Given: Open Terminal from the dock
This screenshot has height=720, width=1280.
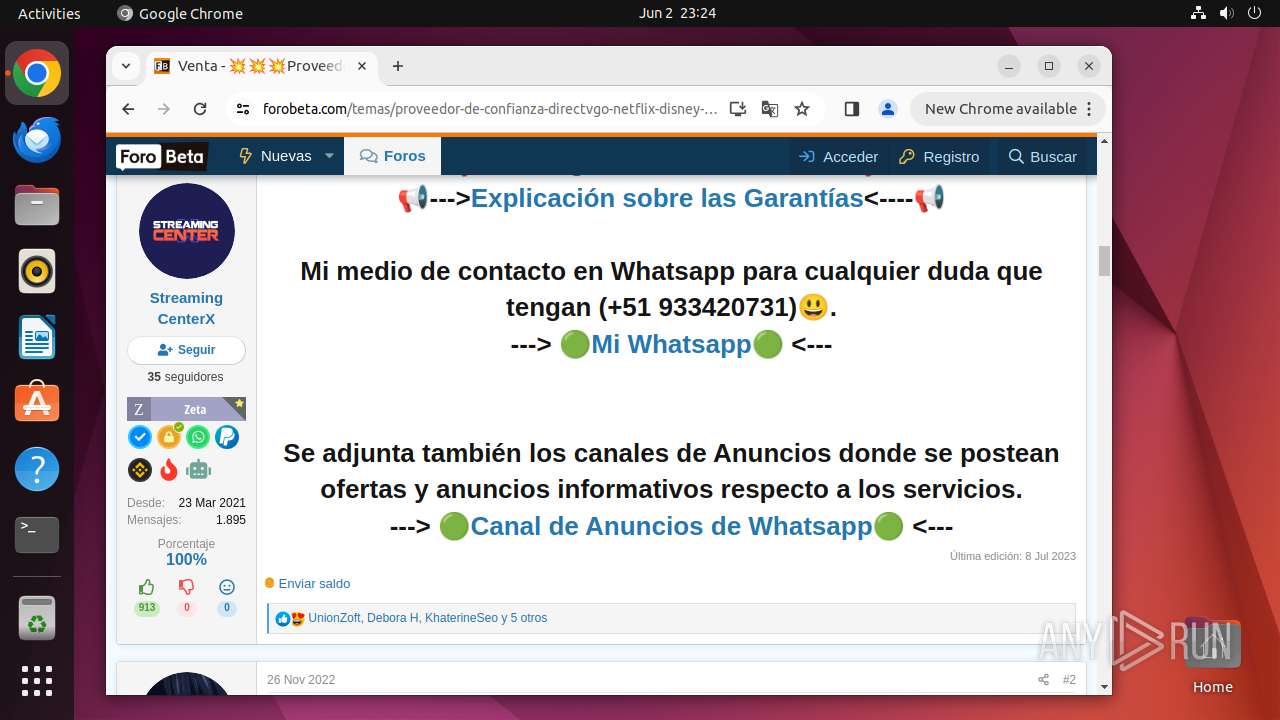Looking at the screenshot, I should [37, 535].
